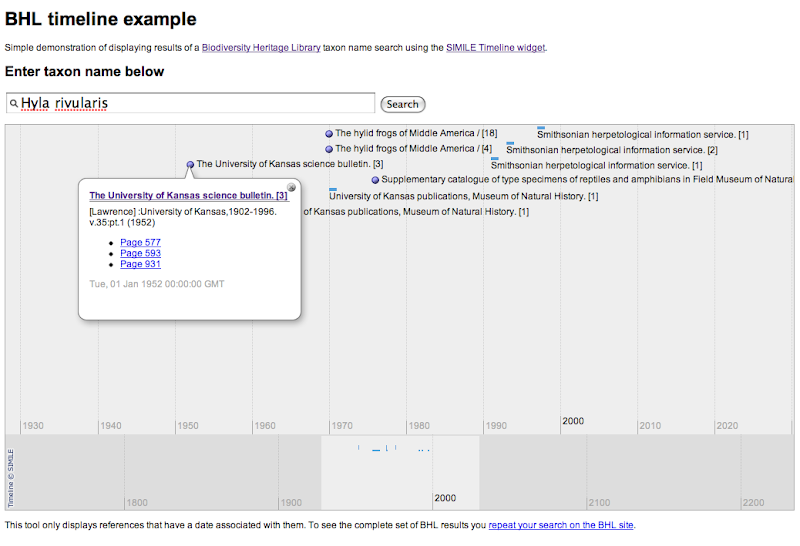Click the highlighted region in the overview band

pos(400,472)
